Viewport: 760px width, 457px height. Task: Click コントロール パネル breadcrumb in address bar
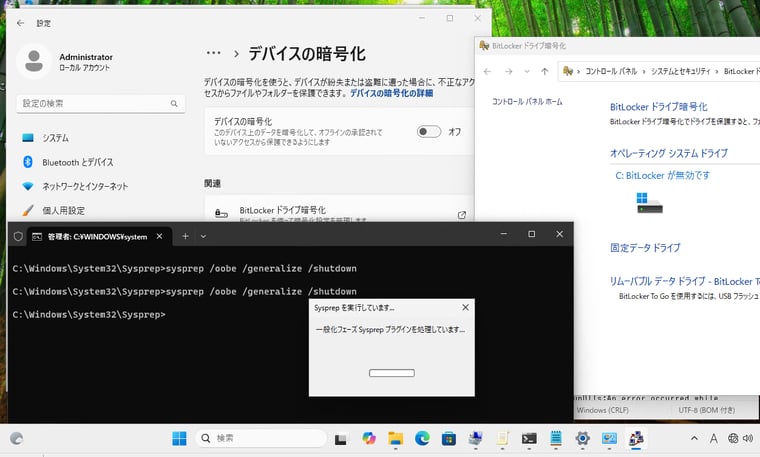[611, 71]
